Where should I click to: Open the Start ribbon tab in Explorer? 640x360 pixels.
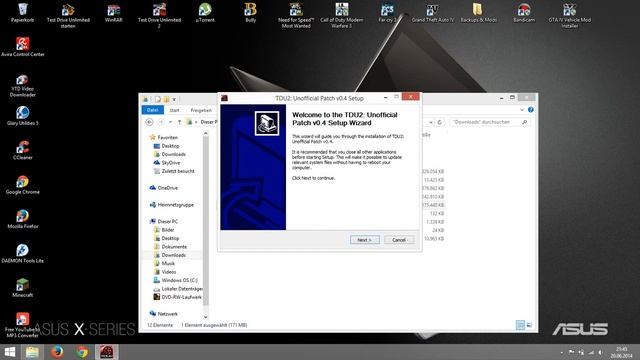tap(174, 110)
